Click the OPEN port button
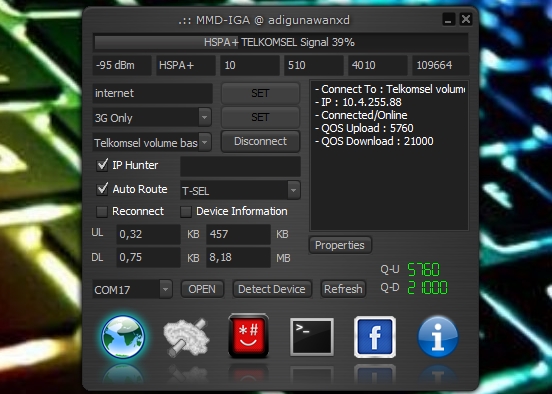552x394 pixels. coord(202,289)
